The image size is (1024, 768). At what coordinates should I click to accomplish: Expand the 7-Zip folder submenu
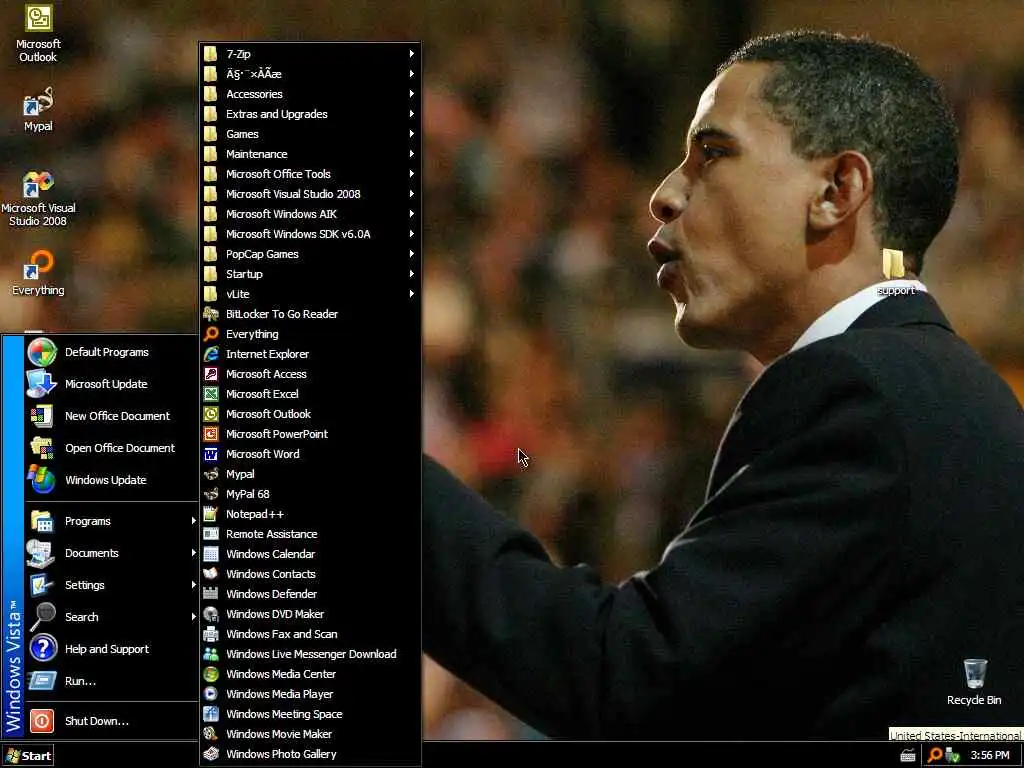tap(310, 54)
